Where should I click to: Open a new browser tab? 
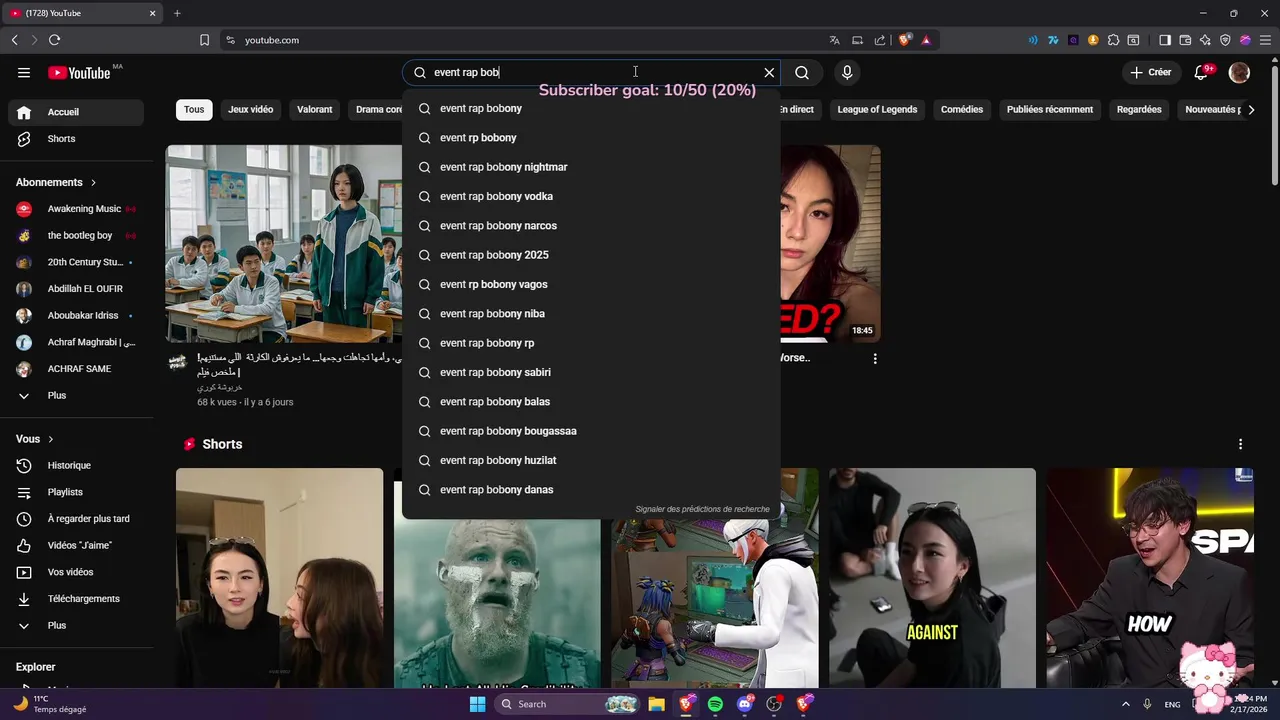[x=177, y=13]
